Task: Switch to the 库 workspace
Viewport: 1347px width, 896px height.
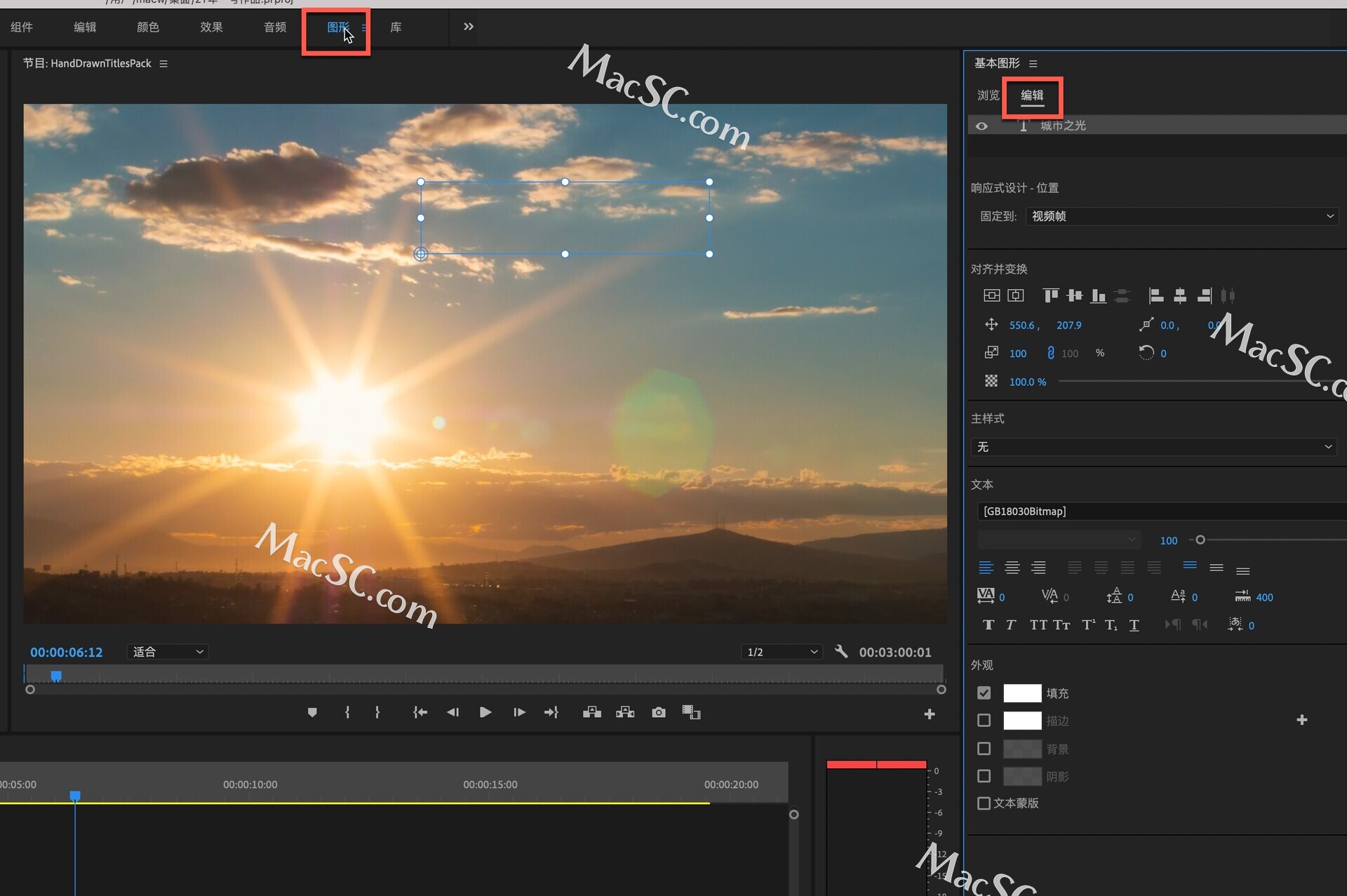Action: click(396, 27)
